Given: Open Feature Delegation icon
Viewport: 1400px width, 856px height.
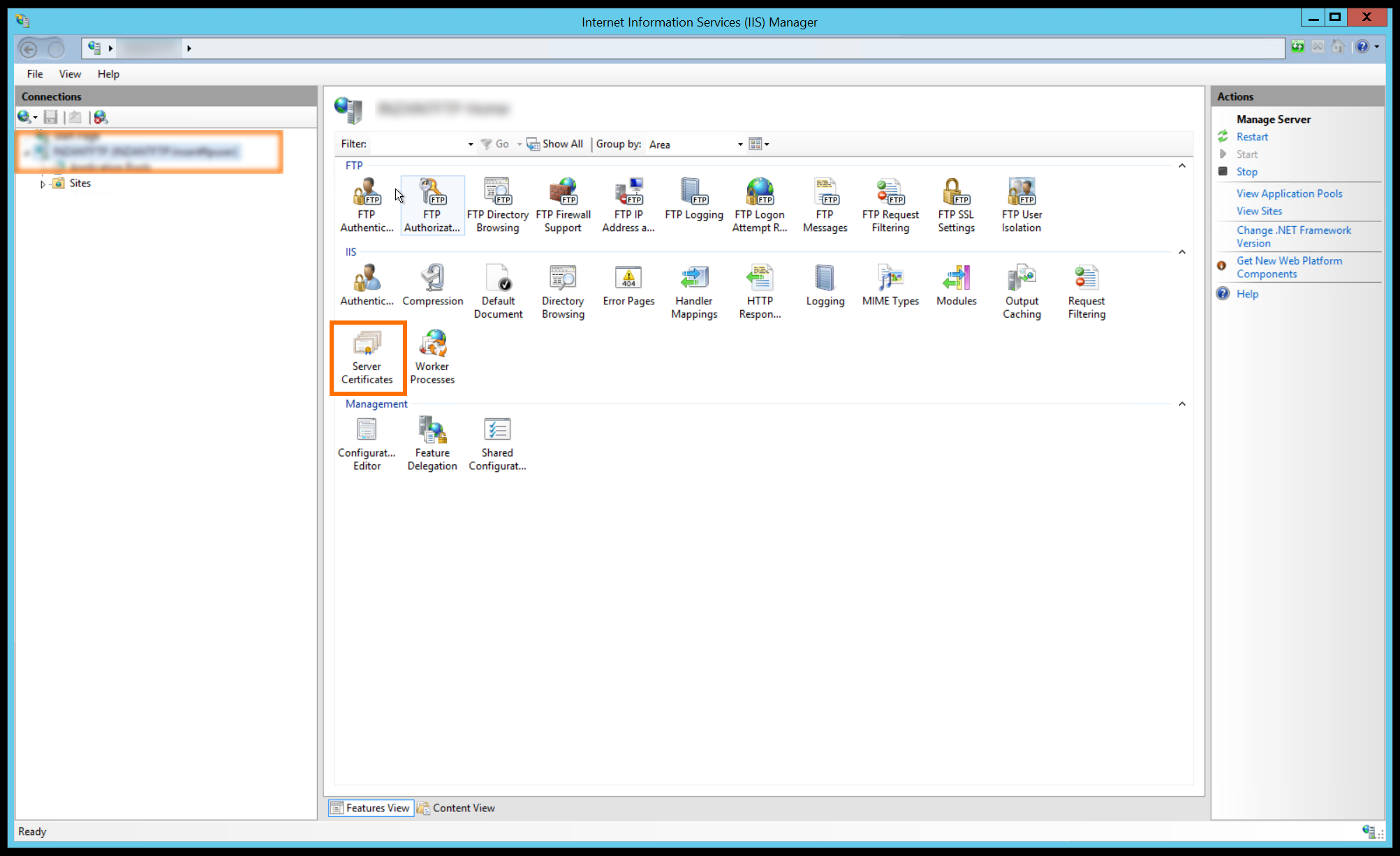Looking at the screenshot, I should 432,444.
